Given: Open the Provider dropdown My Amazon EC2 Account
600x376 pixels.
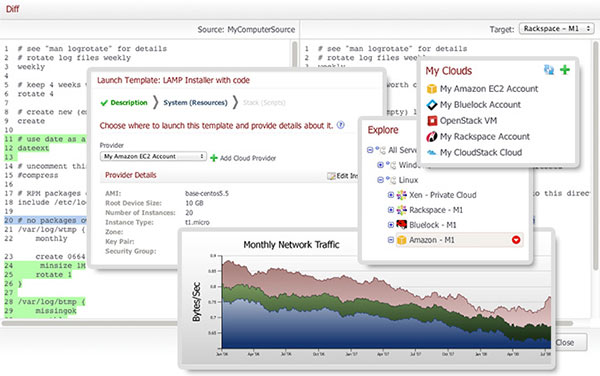Looking at the screenshot, I should click(x=153, y=156).
